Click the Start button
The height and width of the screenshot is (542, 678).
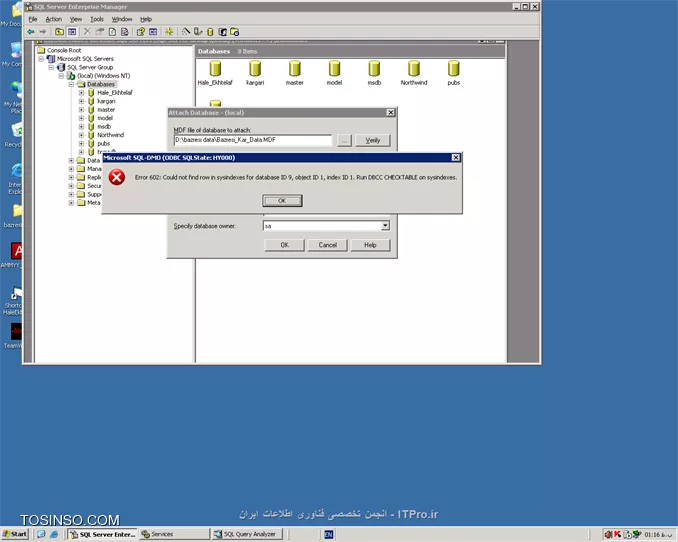point(15,534)
